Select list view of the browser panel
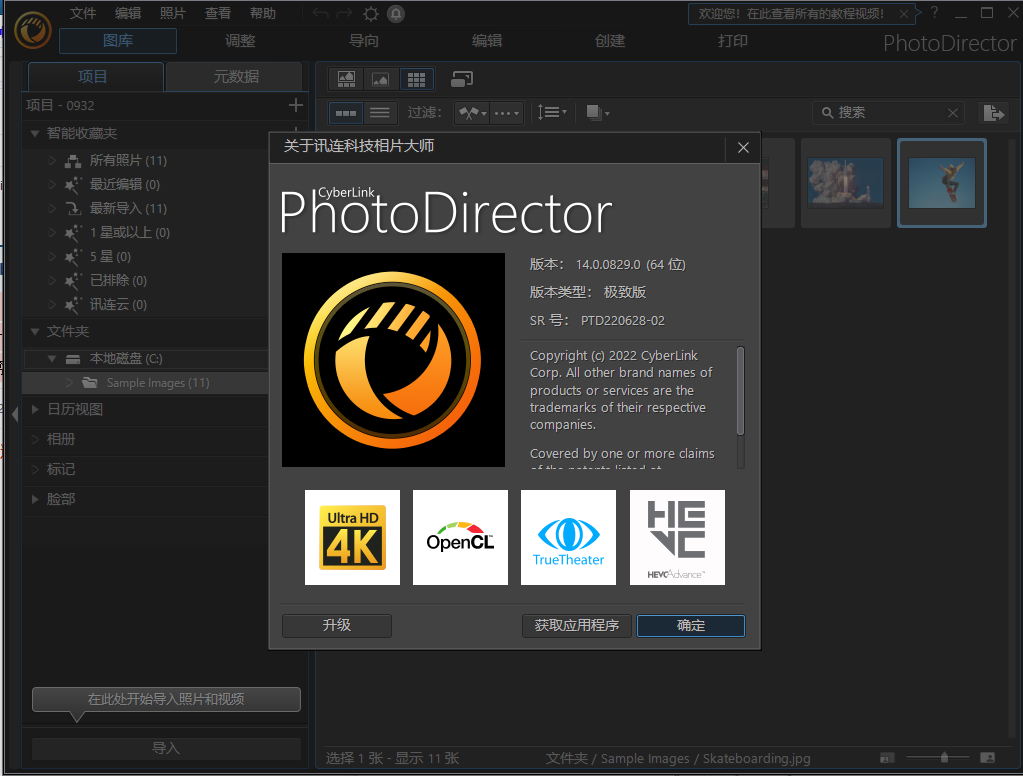1023x776 pixels. (380, 113)
